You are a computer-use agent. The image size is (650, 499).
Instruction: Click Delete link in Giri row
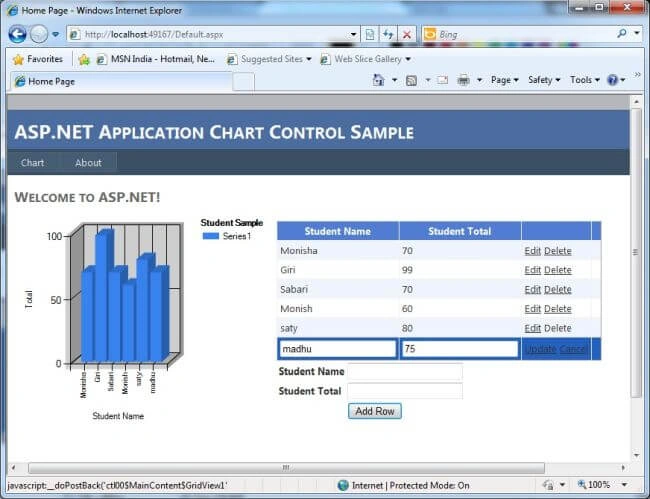pos(558,270)
